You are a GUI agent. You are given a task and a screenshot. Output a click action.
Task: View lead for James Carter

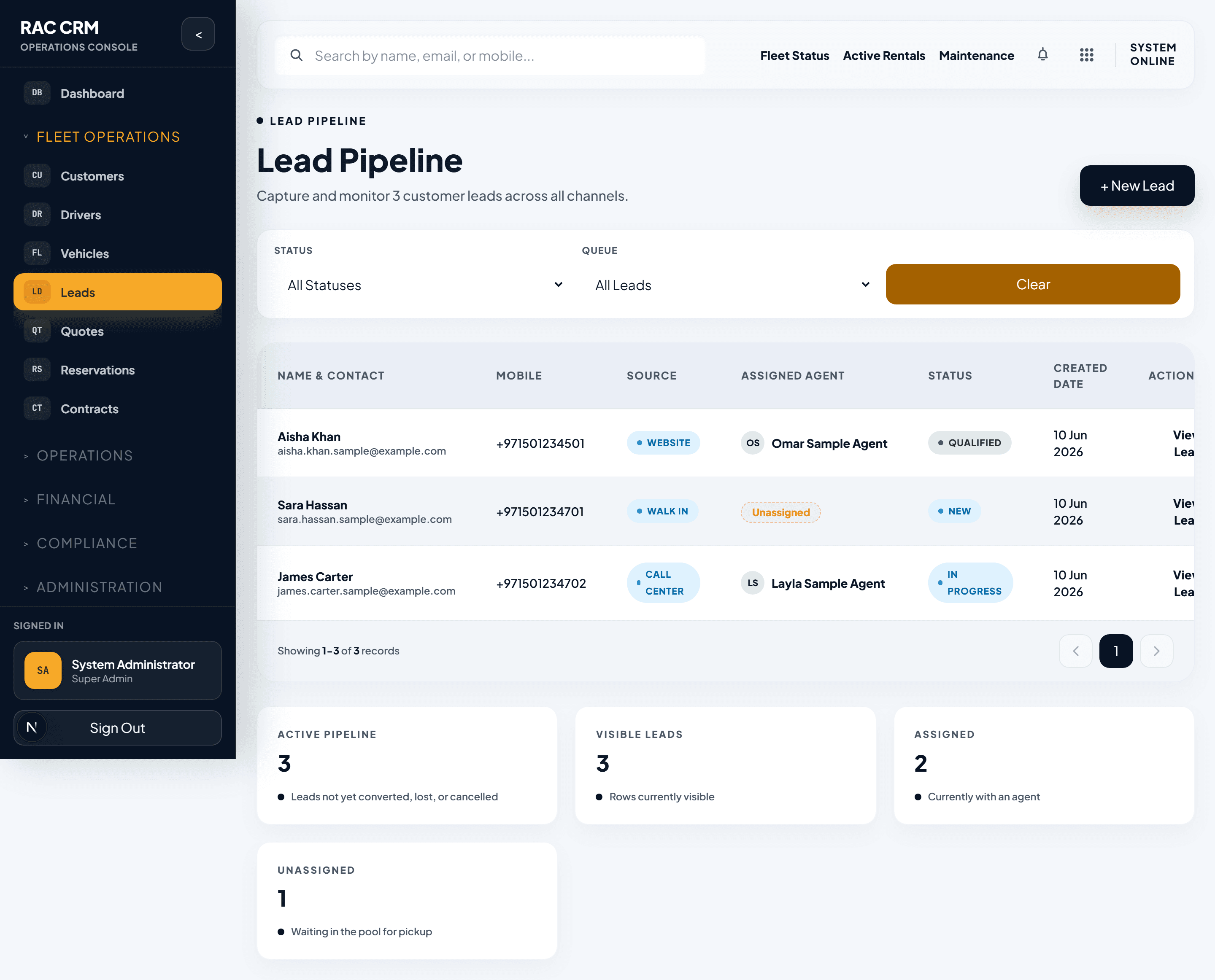[x=1184, y=583]
